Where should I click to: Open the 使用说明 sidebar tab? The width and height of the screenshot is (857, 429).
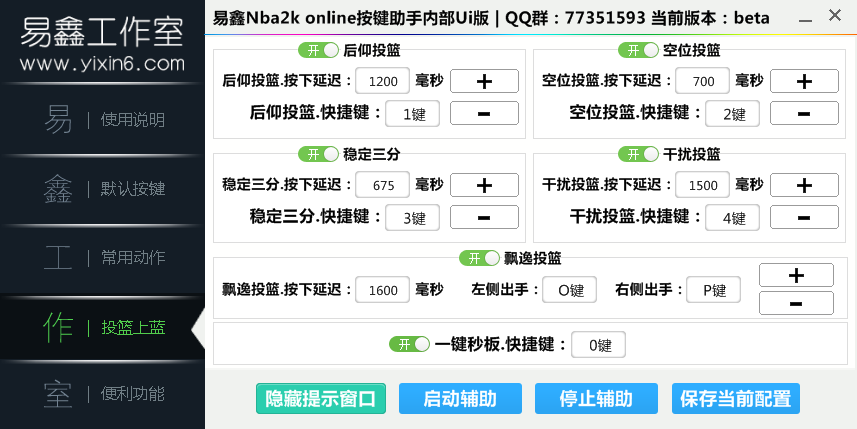click(102, 120)
